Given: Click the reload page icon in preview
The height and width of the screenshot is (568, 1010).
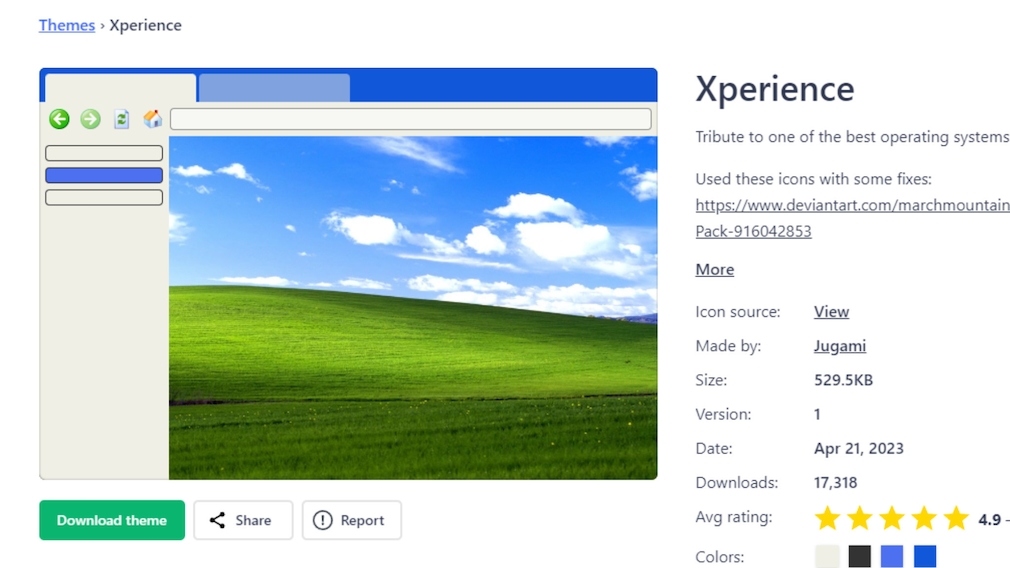Looking at the screenshot, I should point(121,119).
